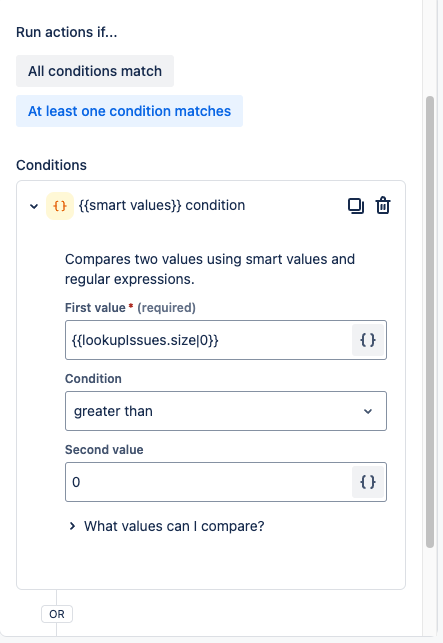Click the orange smart values condition icon

click(x=60, y=206)
